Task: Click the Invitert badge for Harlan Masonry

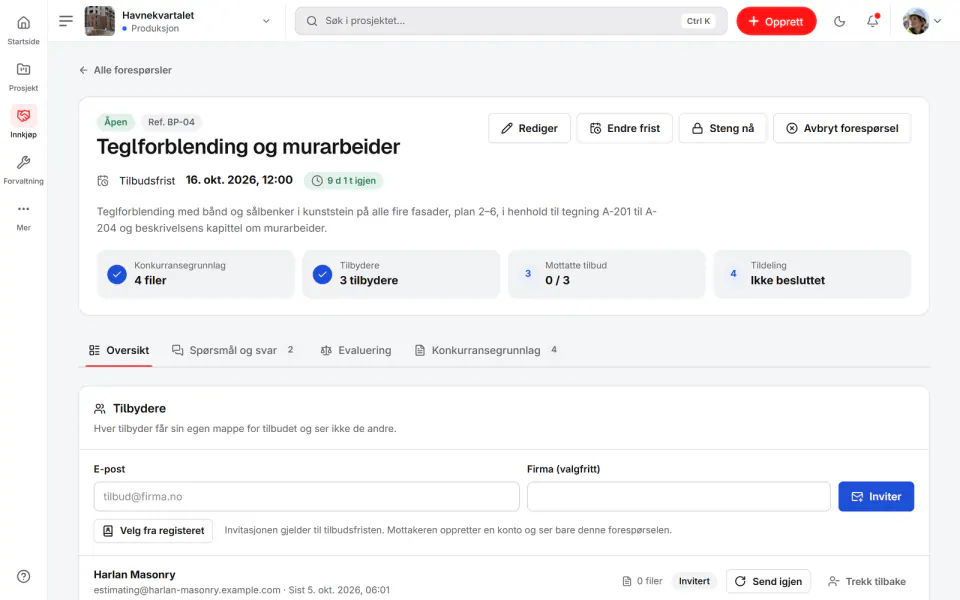Action: pyautogui.click(x=694, y=581)
